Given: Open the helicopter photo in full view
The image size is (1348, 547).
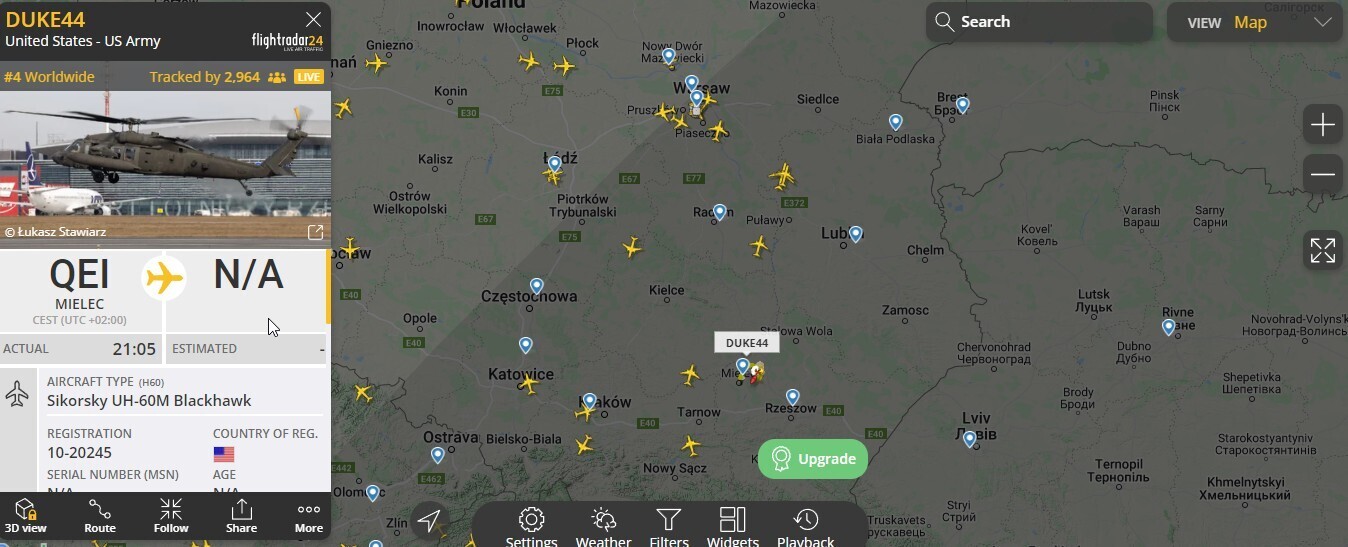Looking at the screenshot, I should pyautogui.click(x=315, y=233).
